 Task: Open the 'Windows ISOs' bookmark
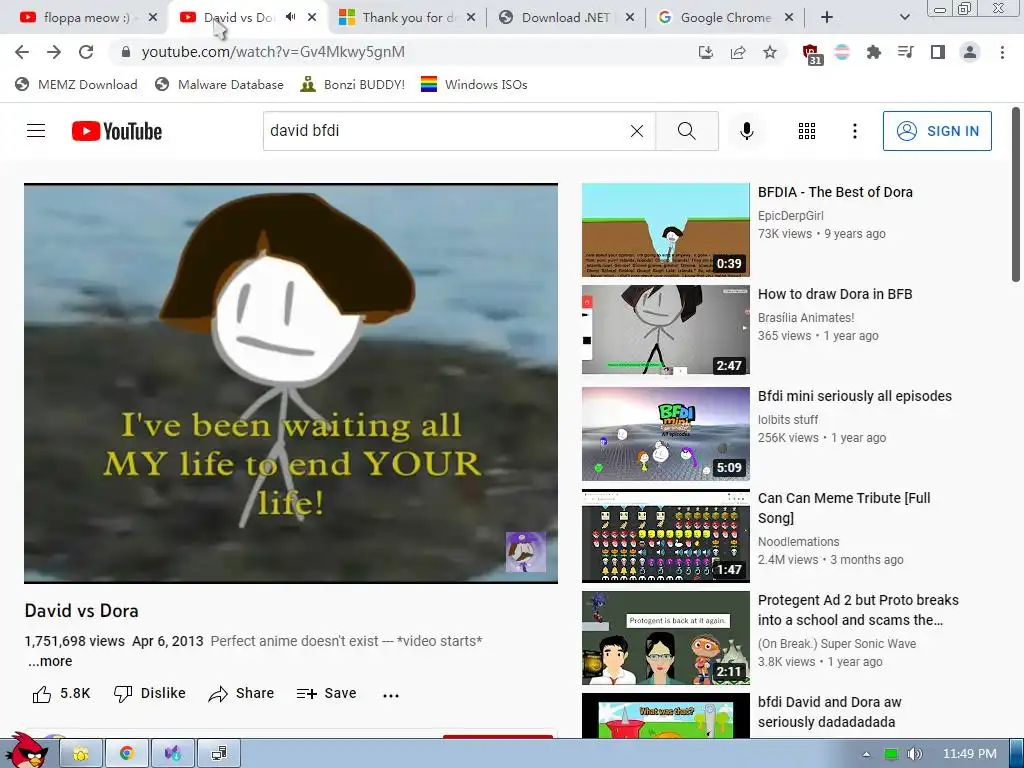[x=474, y=84]
